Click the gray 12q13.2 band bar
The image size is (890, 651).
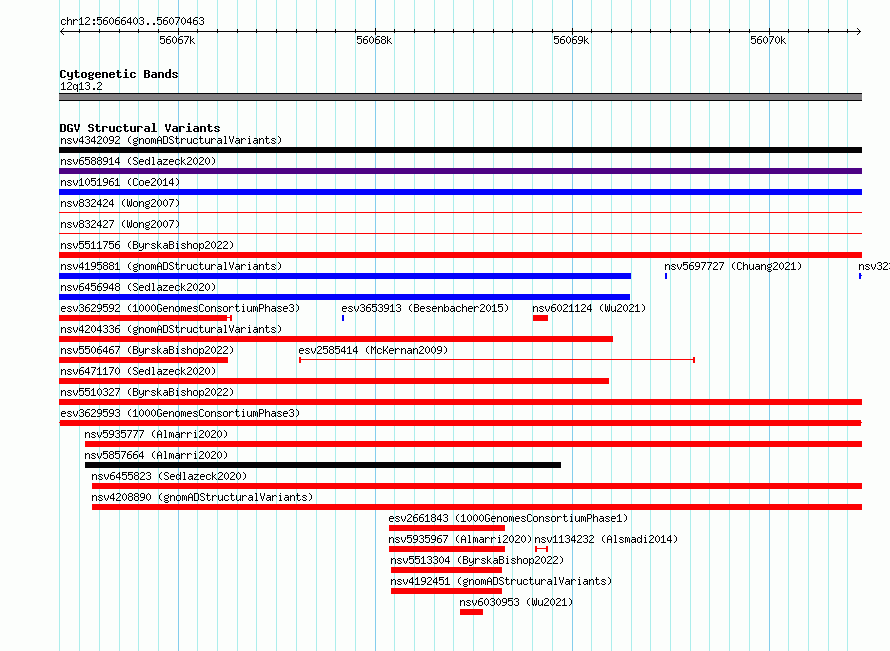(x=460, y=97)
